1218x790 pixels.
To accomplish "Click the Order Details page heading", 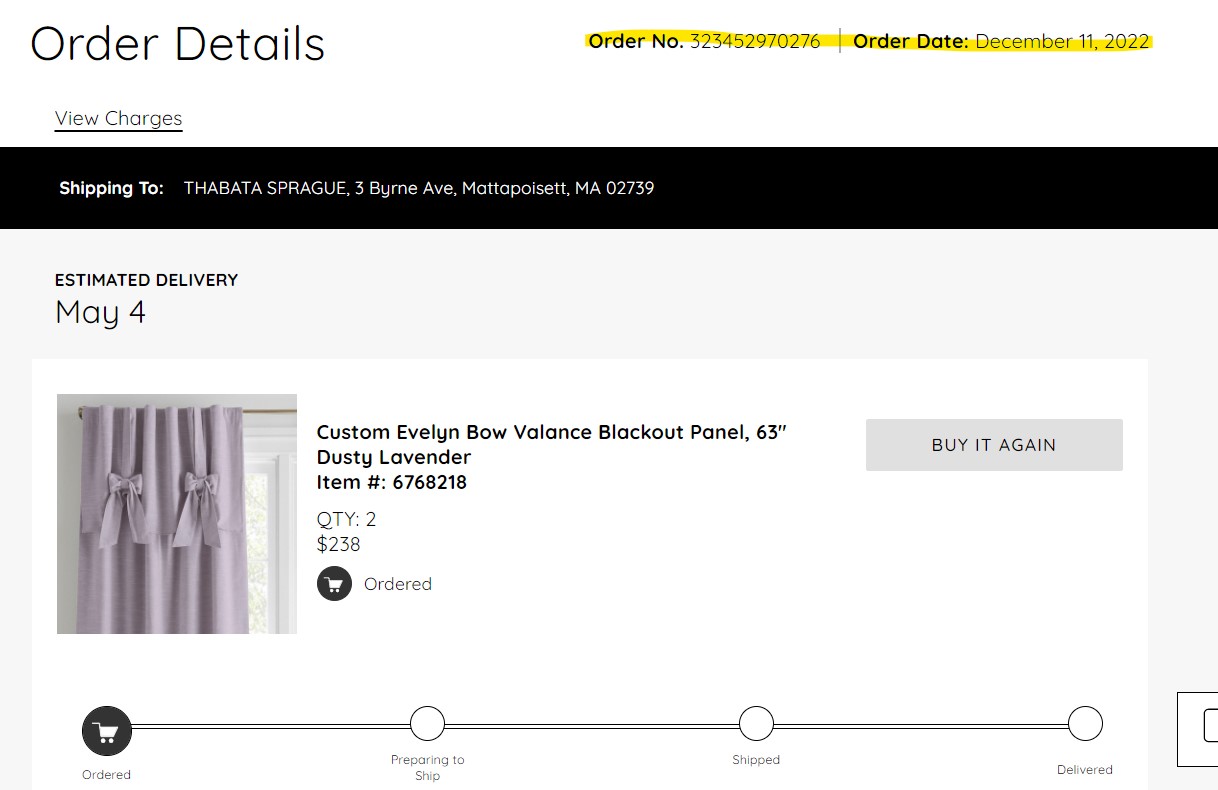I will click(x=178, y=44).
